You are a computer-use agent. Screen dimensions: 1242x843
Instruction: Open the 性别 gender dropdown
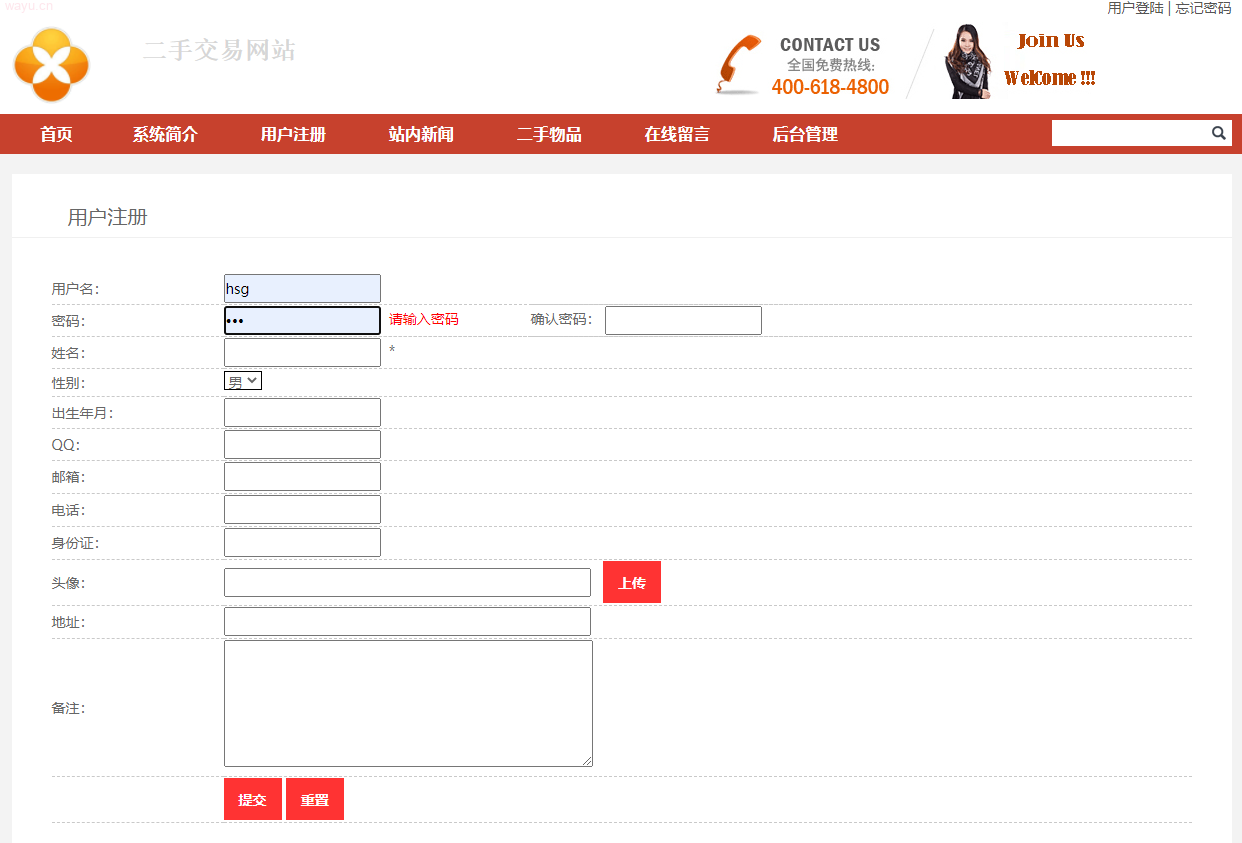click(243, 381)
